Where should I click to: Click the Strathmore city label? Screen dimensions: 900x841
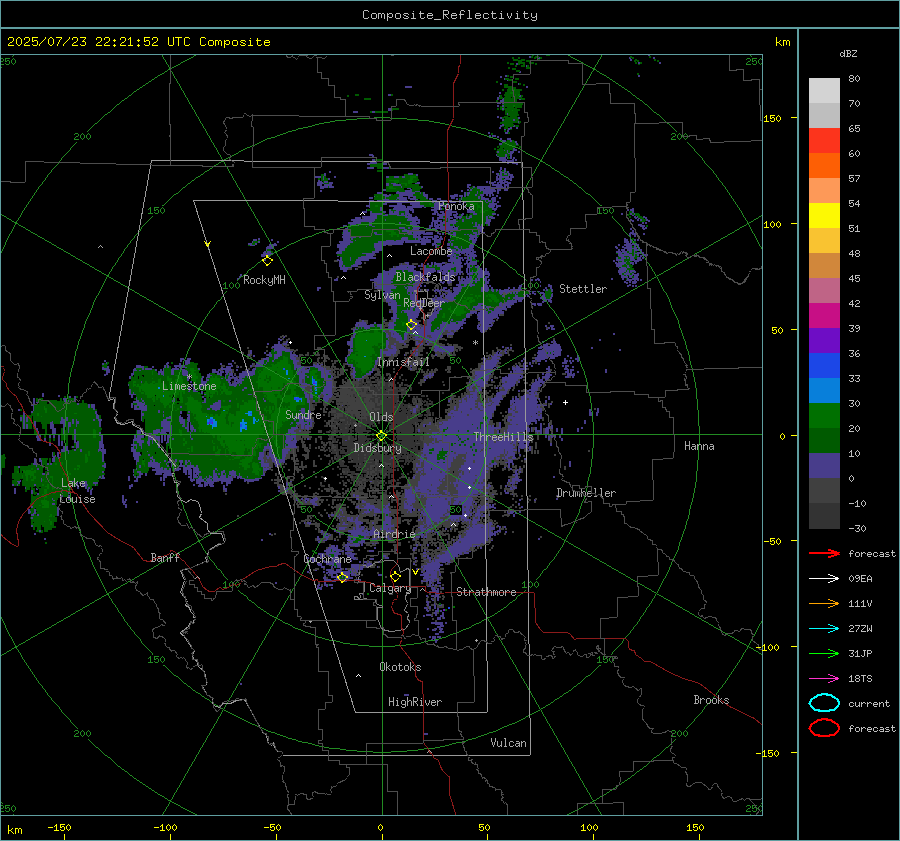(x=486, y=592)
